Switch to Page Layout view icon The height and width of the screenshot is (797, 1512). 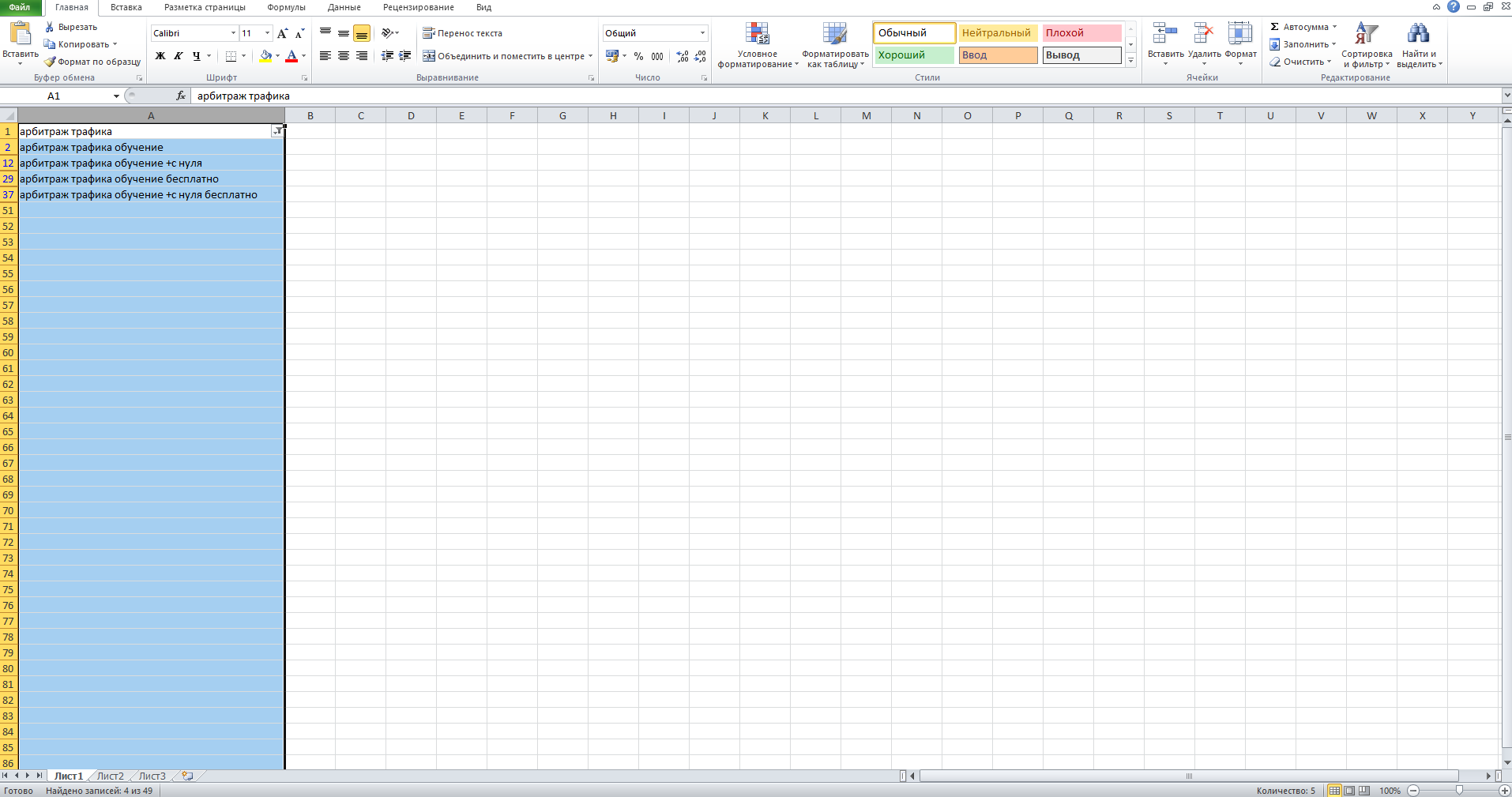(1349, 791)
